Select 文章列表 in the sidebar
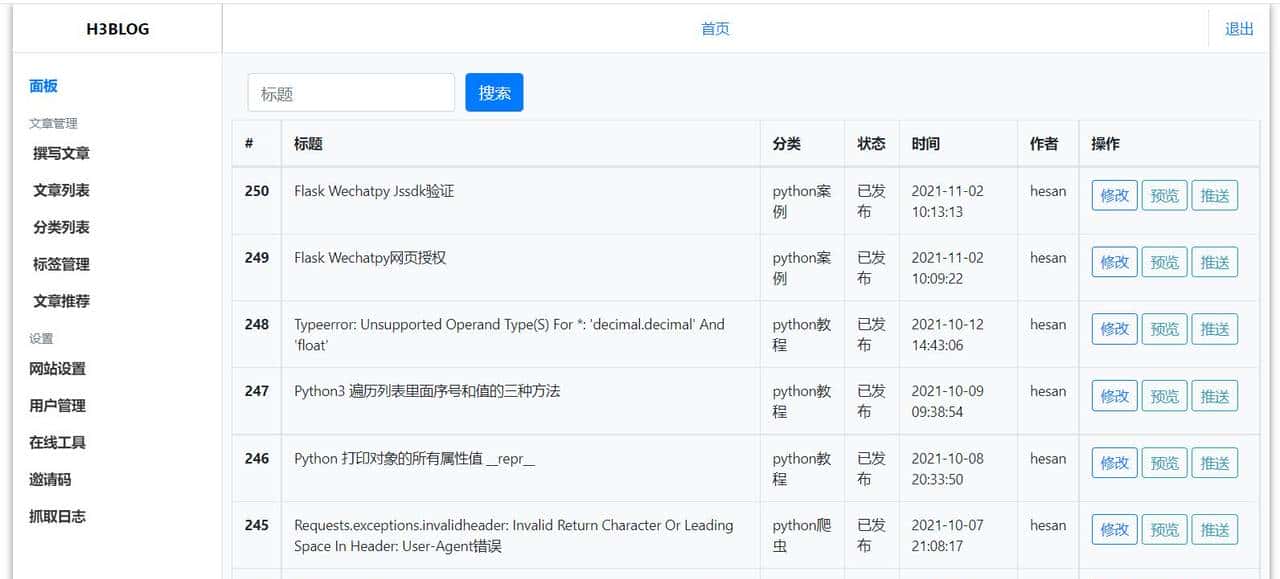Image resolution: width=1280 pixels, height=579 pixels. [62, 190]
